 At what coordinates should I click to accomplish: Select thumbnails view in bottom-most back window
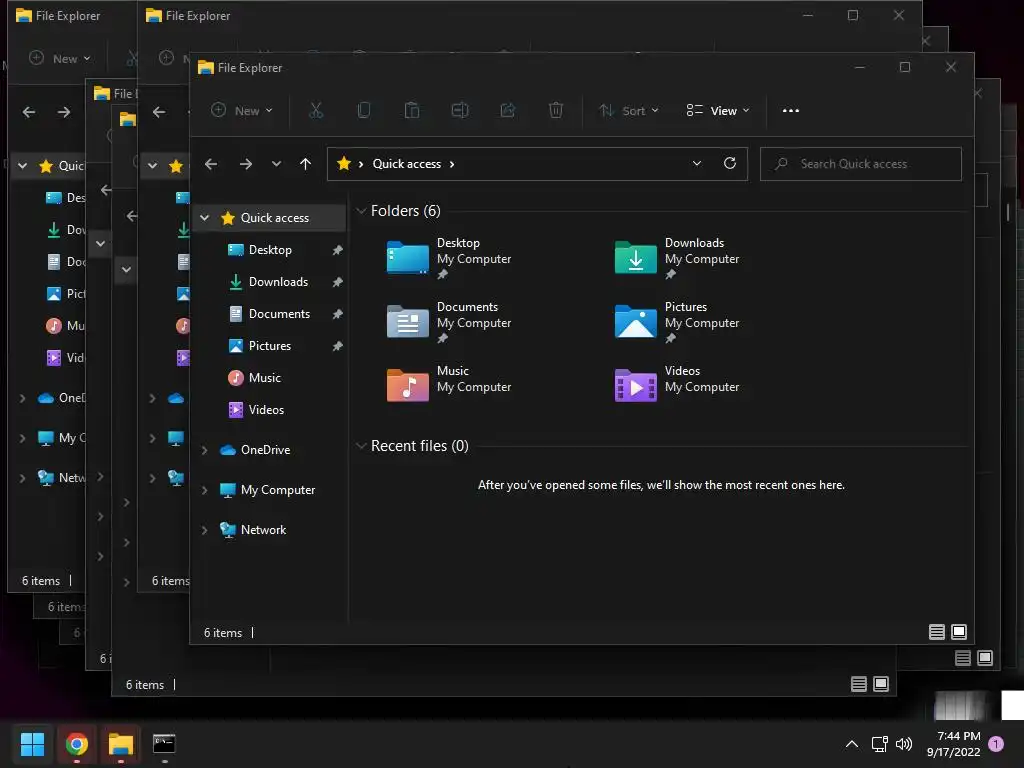[x=881, y=684]
